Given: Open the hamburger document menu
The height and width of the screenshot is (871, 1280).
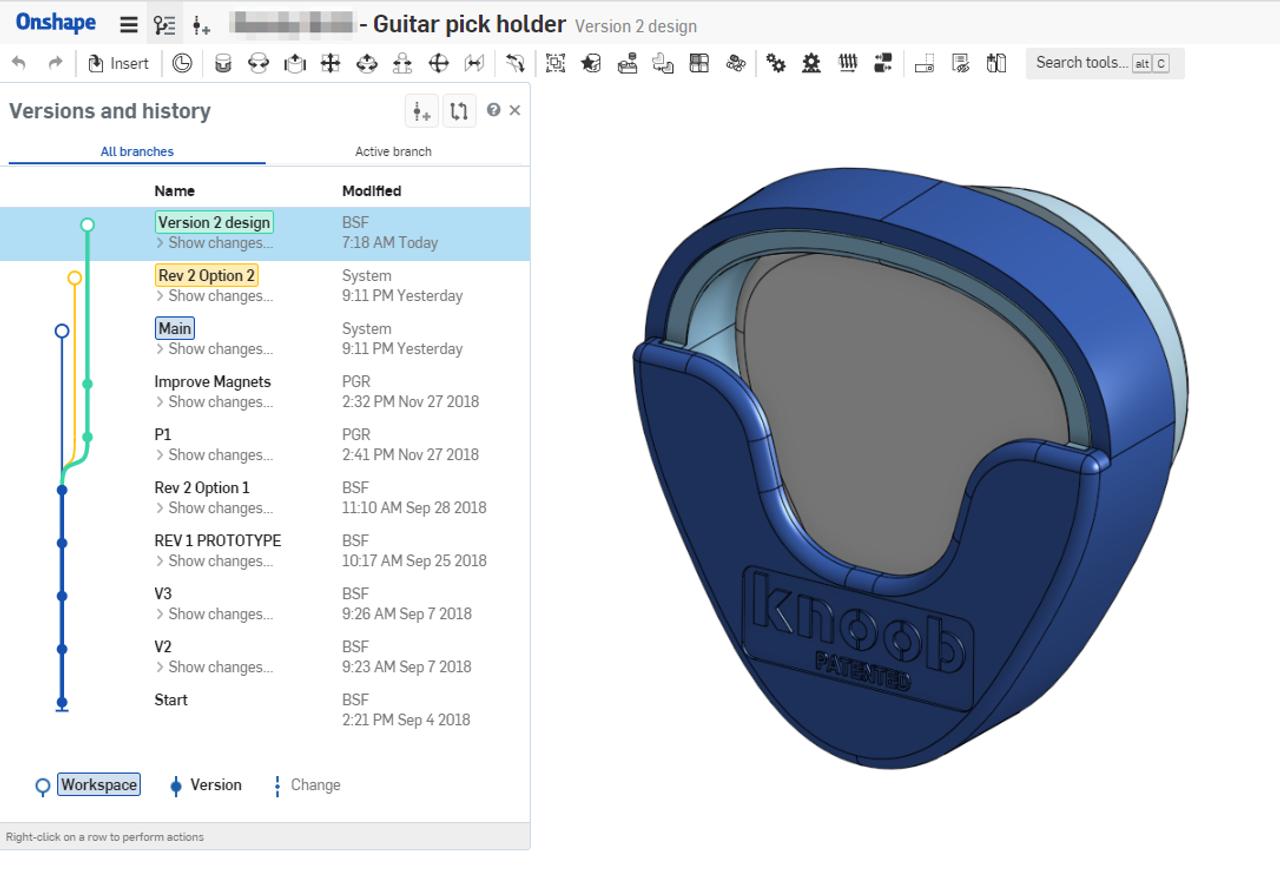Looking at the screenshot, I should [130, 22].
